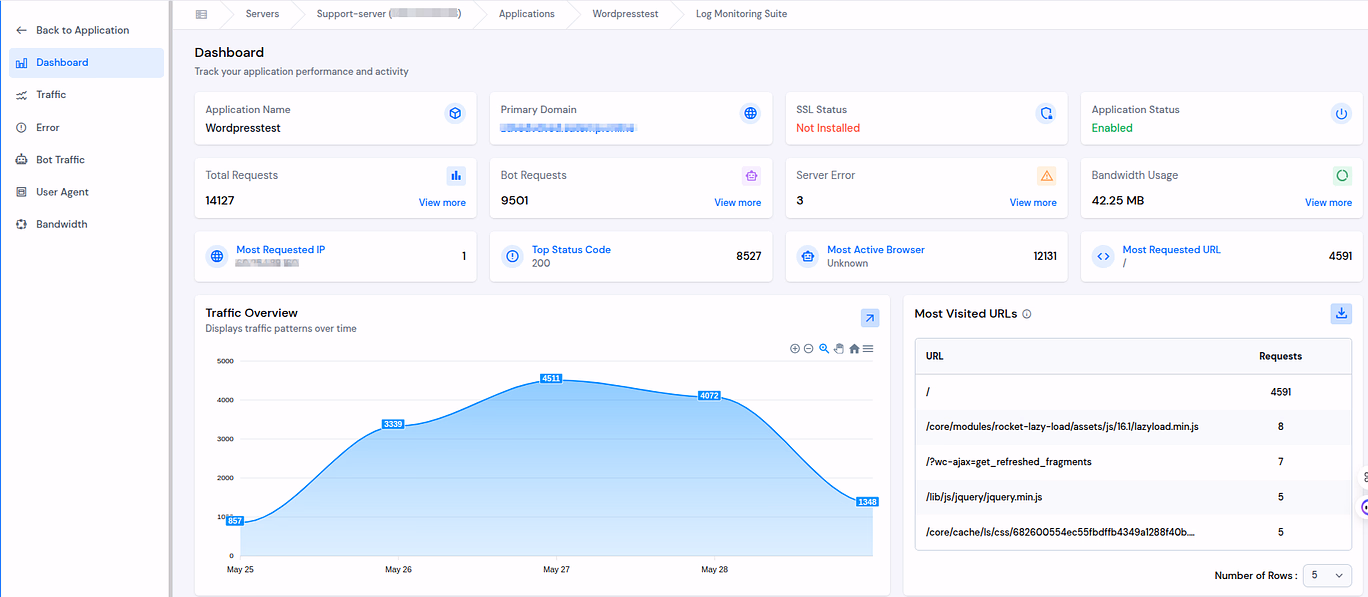Screen dimensions: 1368x597
Task: Click the 4511 data point on chart
Action: tap(551, 378)
